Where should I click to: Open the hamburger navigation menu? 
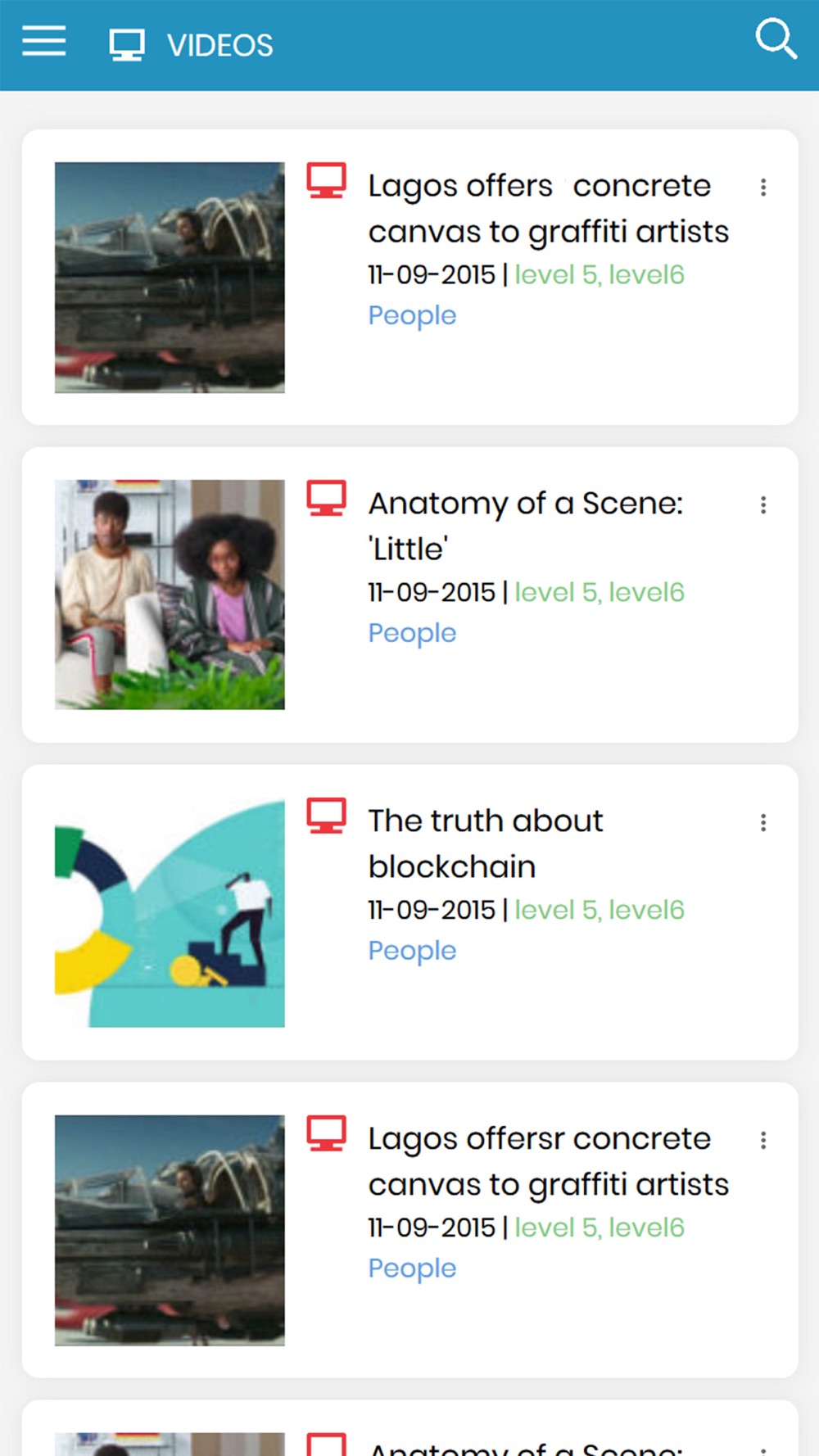pyautogui.click(x=44, y=40)
